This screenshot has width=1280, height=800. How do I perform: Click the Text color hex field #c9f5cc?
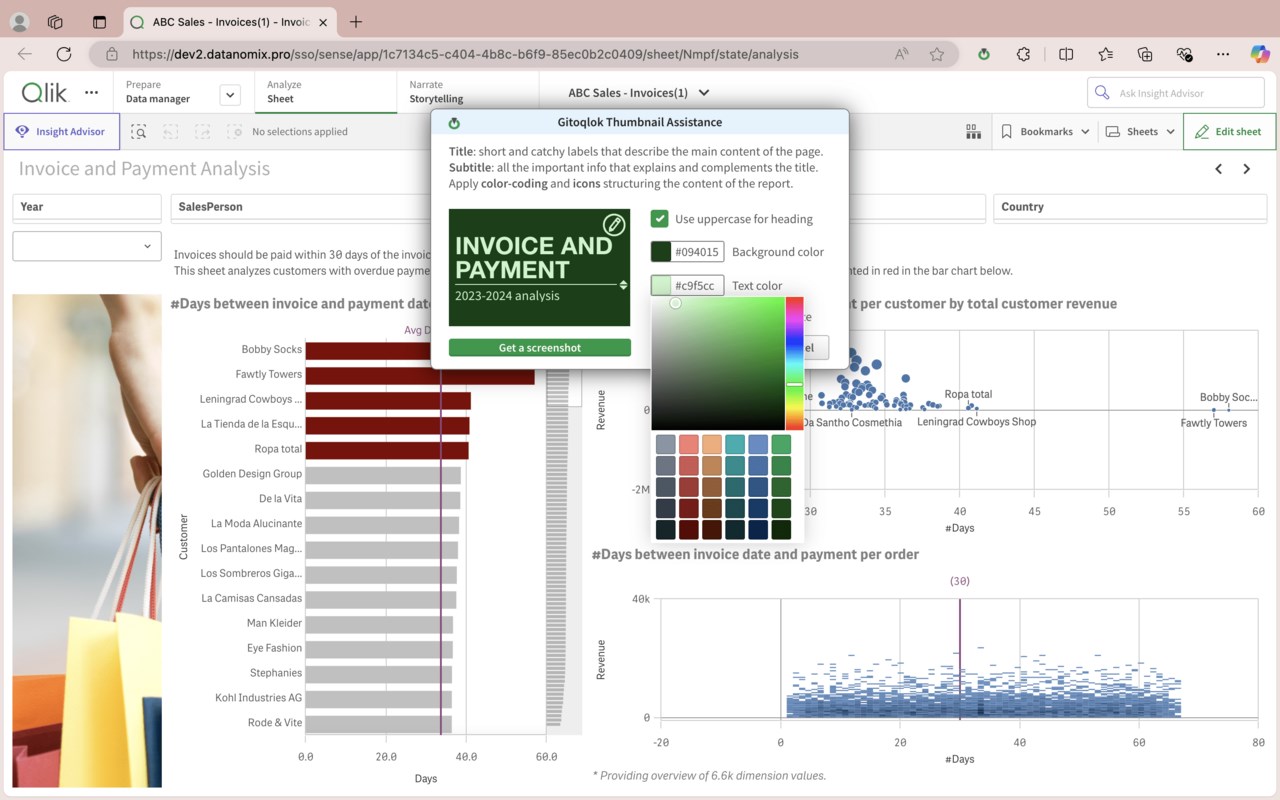pyautogui.click(x=698, y=286)
